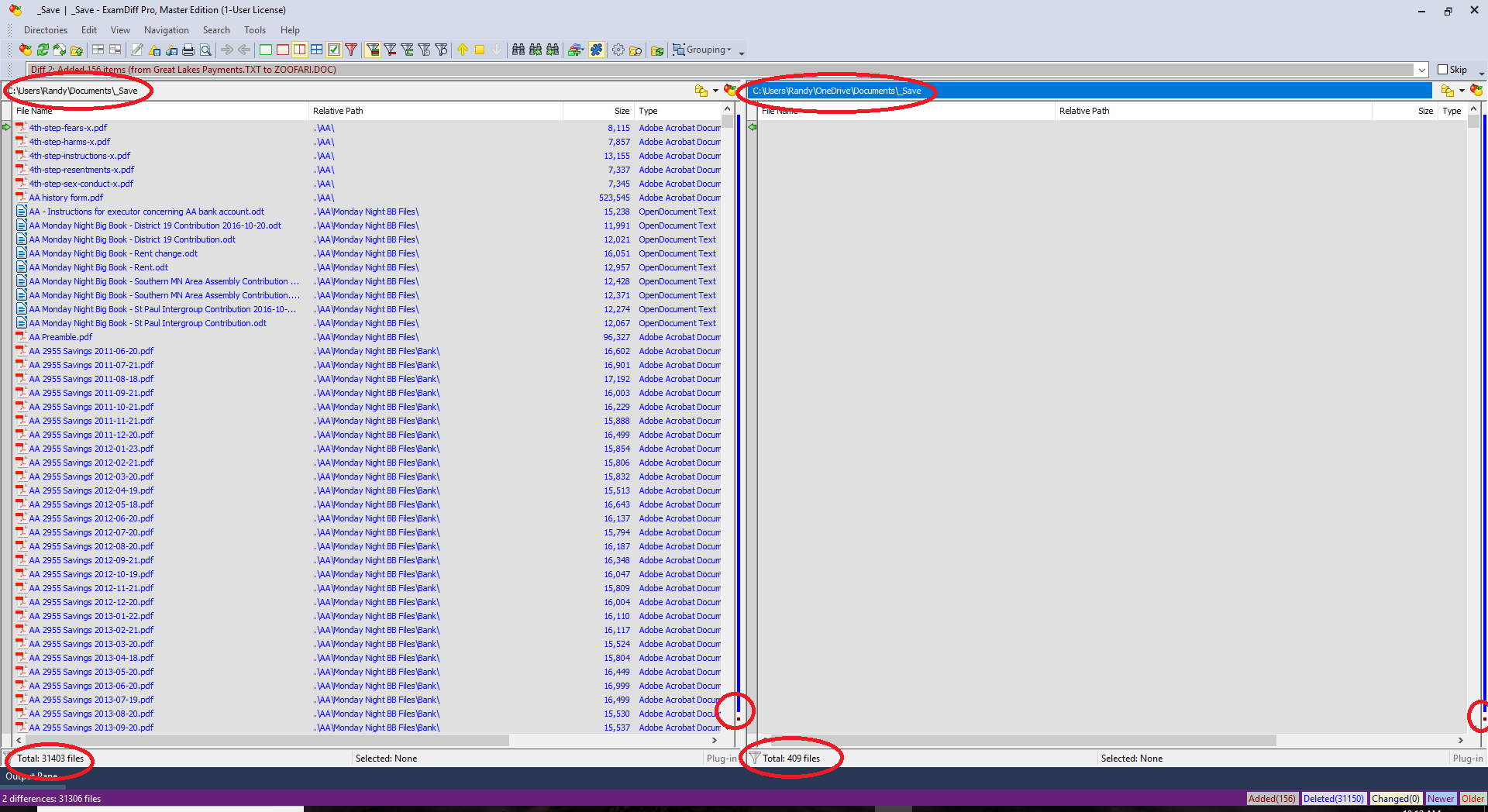Open the Help menu
Viewport: 1488px width, 812px height.
[290, 30]
